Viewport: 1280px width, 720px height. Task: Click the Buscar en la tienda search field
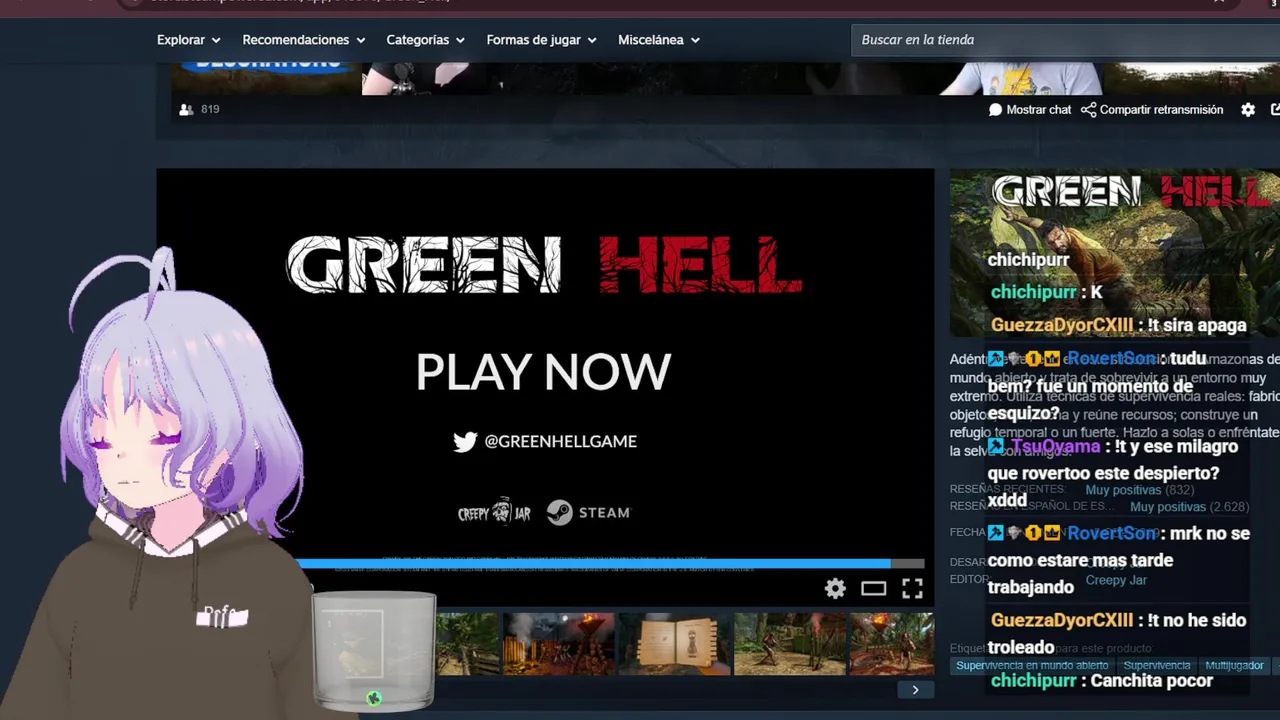tap(1065, 40)
